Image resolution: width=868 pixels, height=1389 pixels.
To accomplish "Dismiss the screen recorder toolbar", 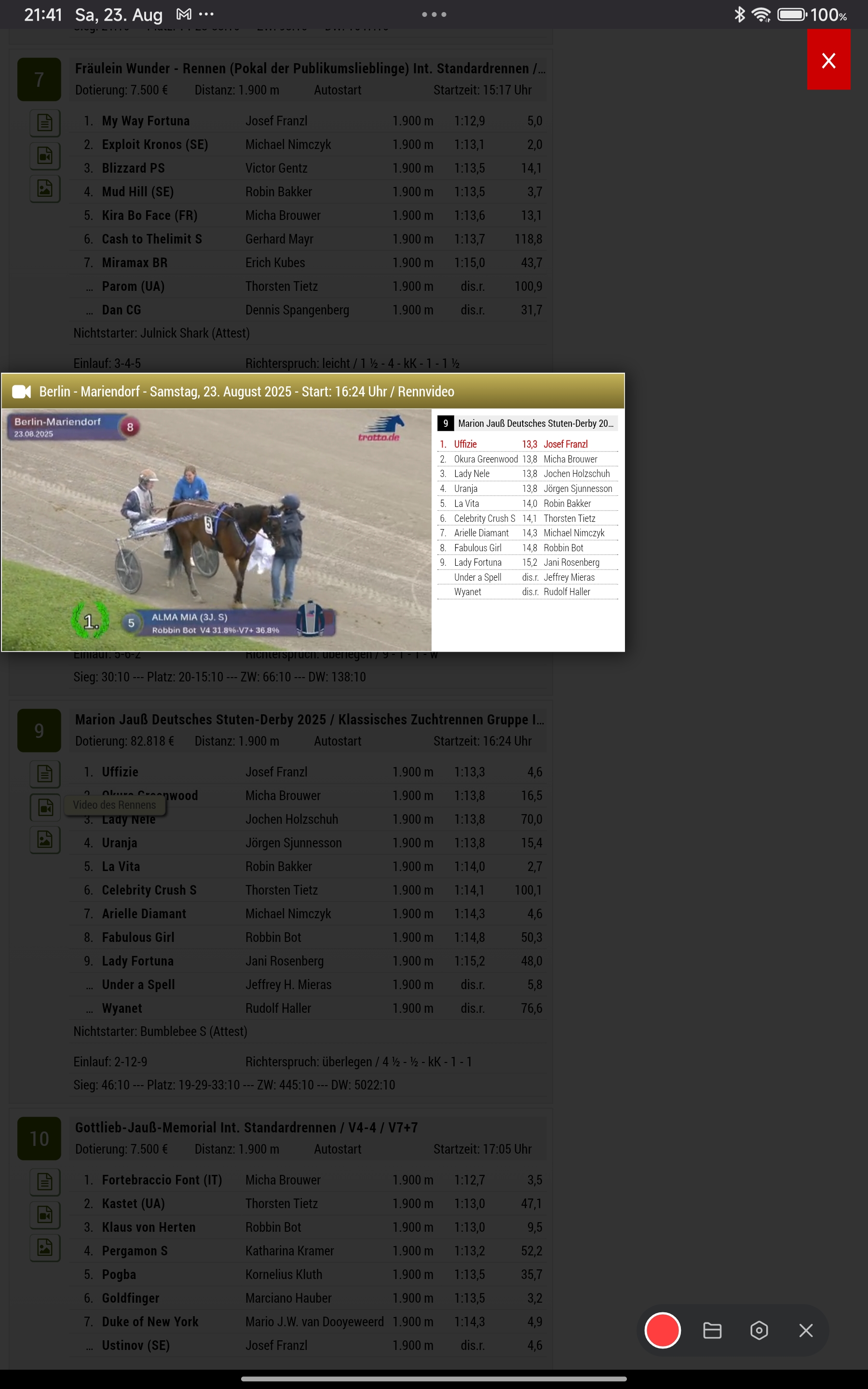I will pos(806,1330).
